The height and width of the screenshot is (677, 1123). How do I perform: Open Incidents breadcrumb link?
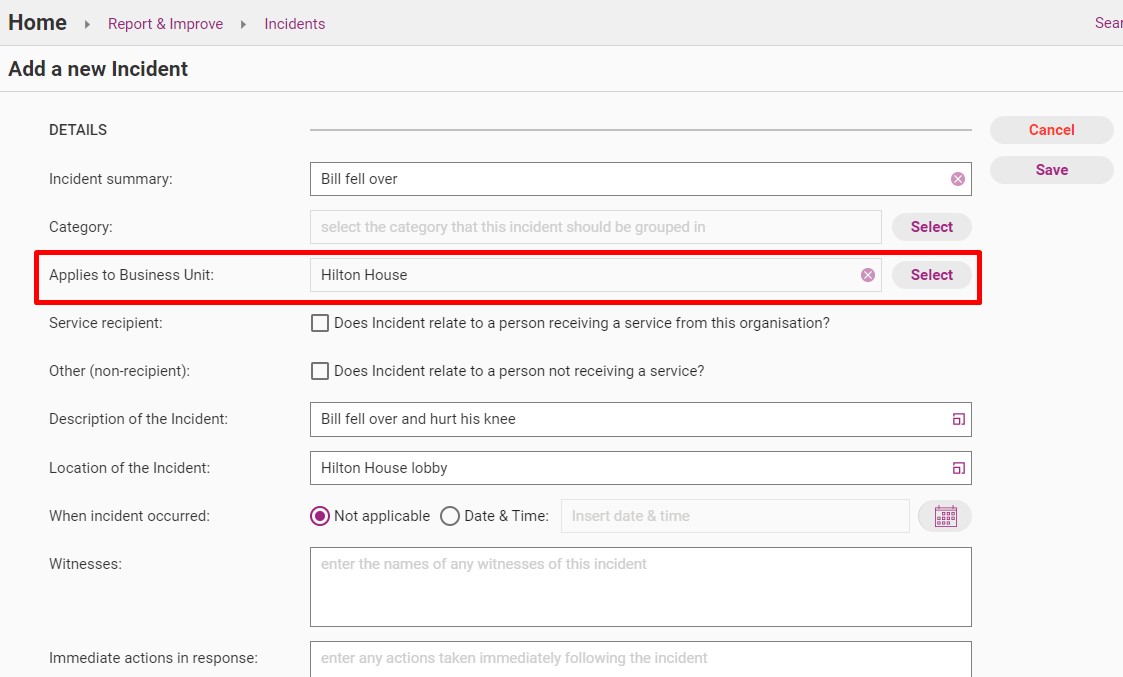coord(294,24)
